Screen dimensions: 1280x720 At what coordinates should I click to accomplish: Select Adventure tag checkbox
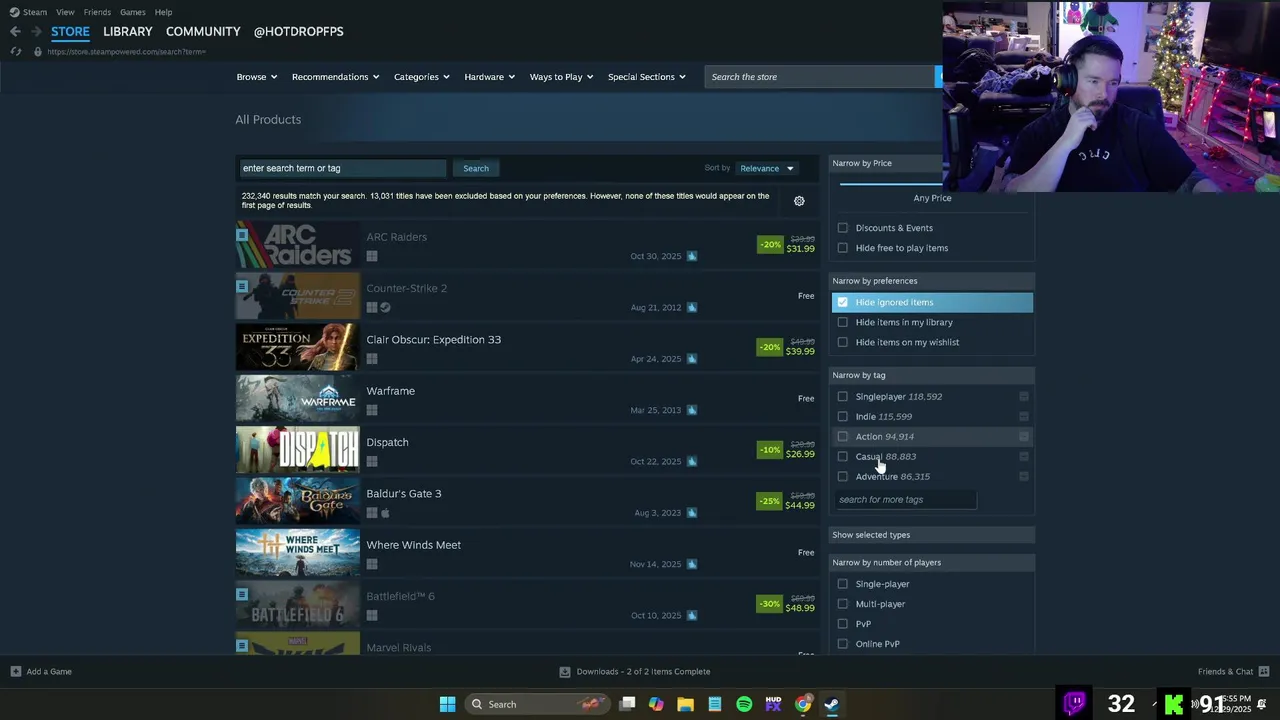click(x=842, y=476)
